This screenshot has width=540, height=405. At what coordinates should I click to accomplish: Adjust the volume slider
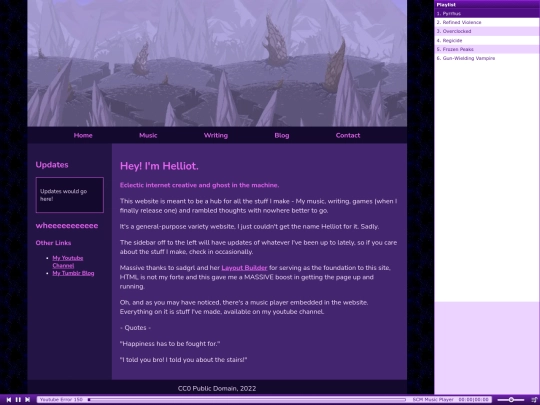click(511, 399)
